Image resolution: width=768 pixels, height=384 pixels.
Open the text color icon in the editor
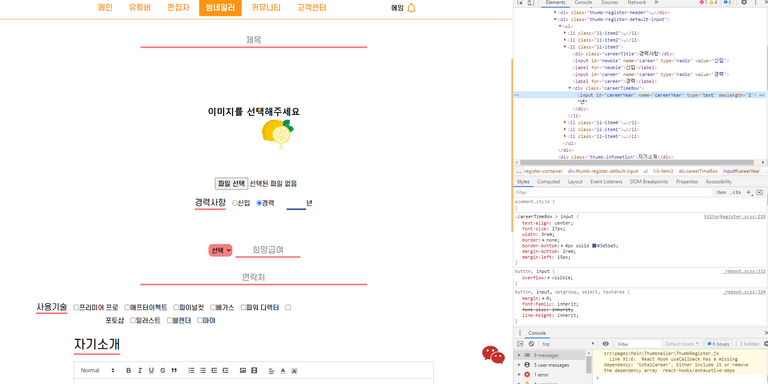(283, 371)
